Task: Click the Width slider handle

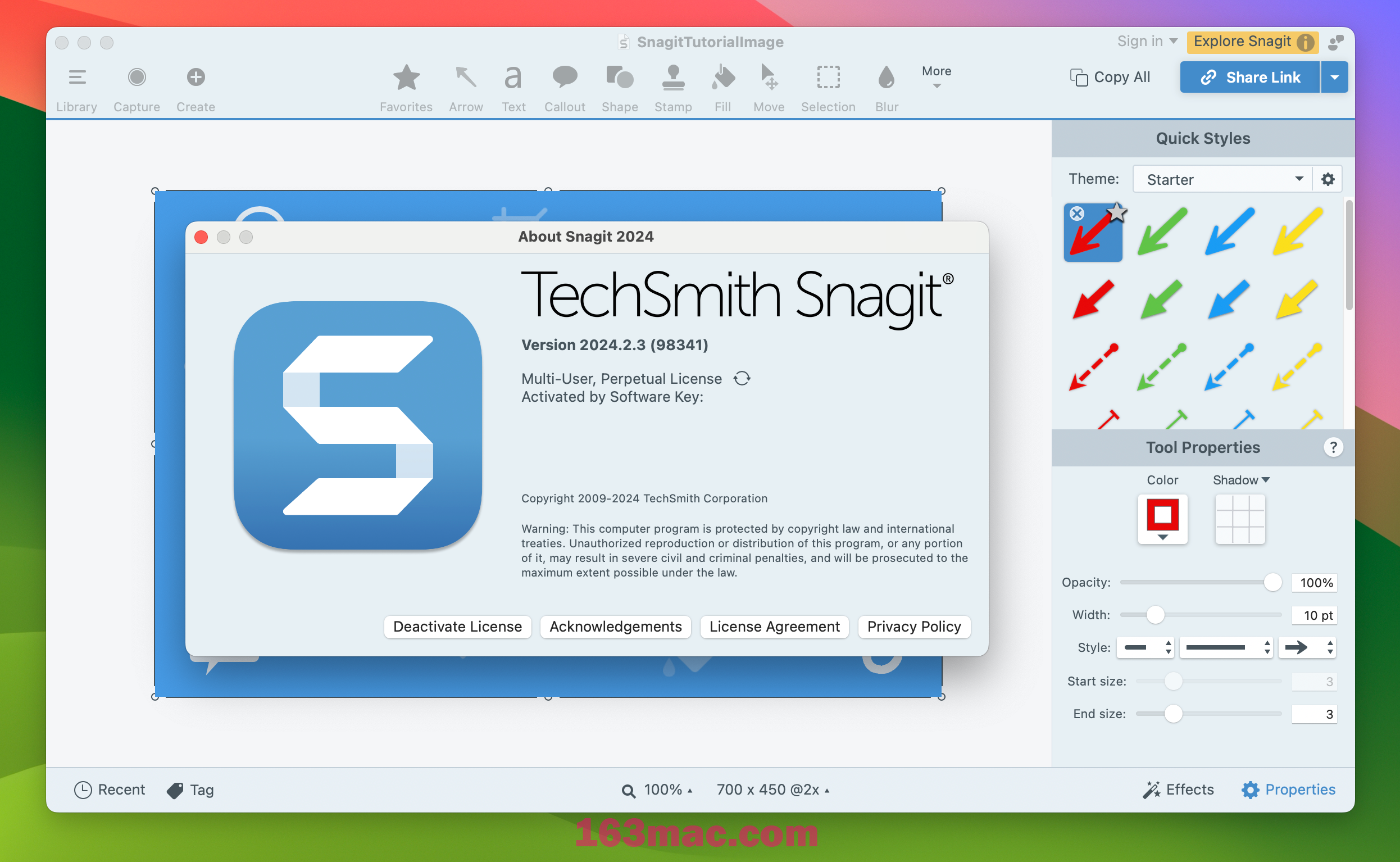Action: point(1155,615)
